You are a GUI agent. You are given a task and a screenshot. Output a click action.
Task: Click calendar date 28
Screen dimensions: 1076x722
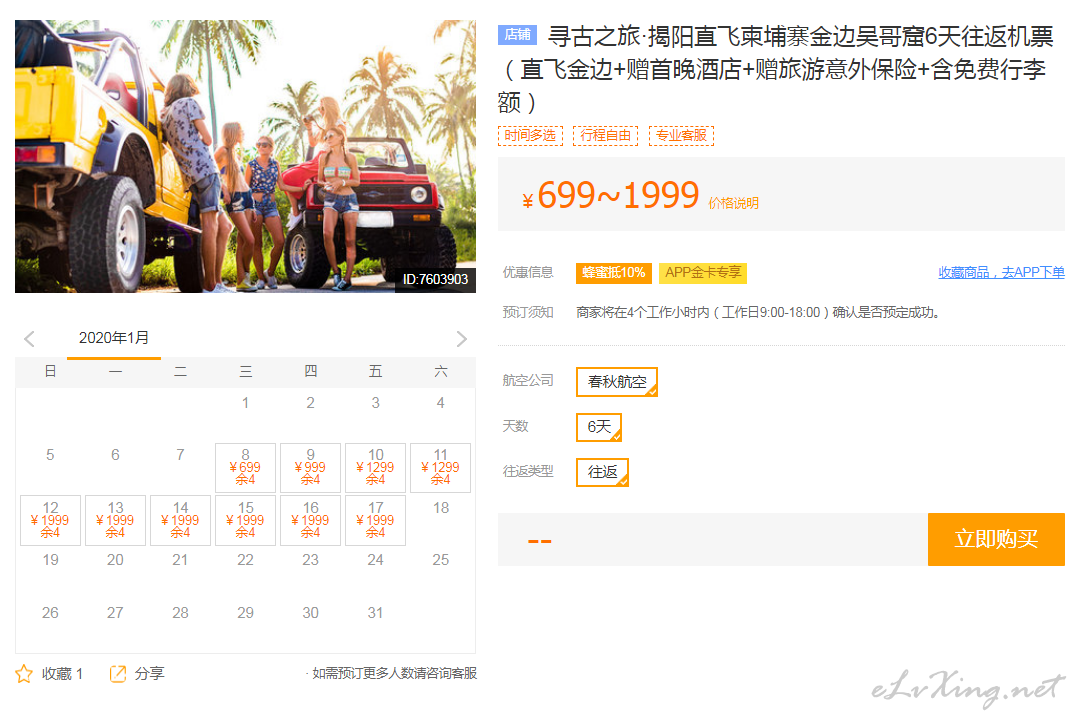pyautogui.click(x=180, y=613)
